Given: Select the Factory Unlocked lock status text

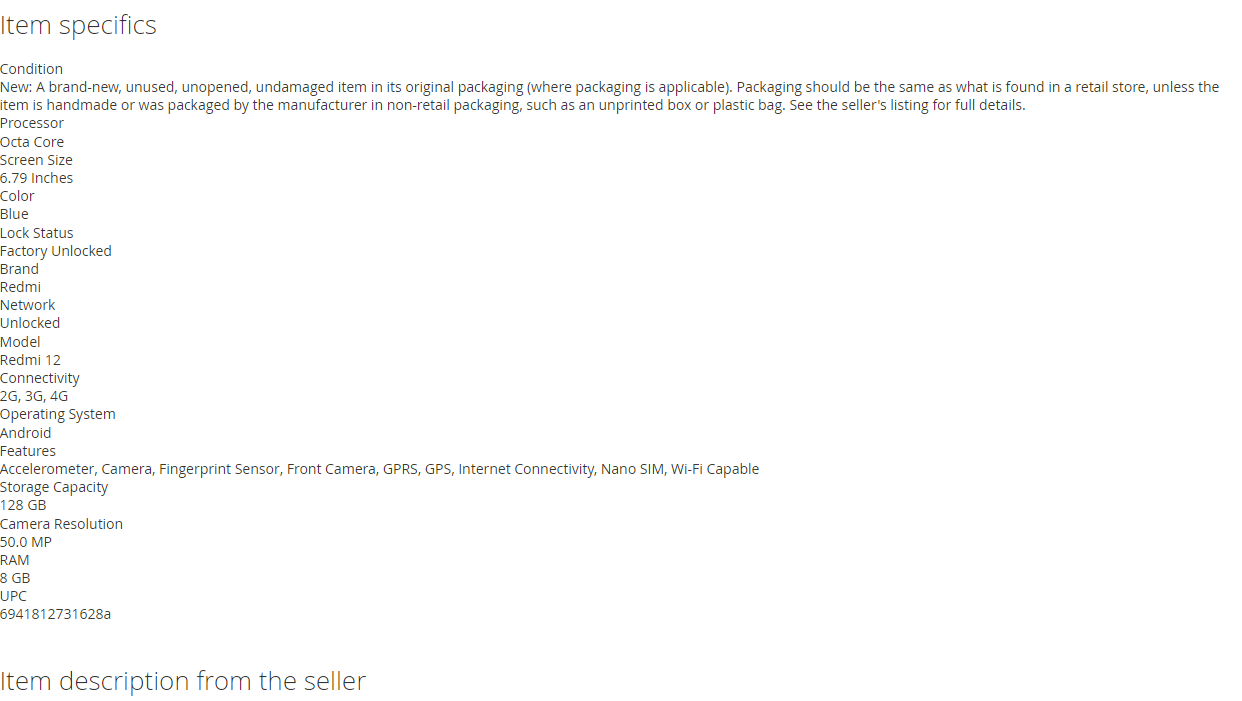Looking at the screenshot, I should click(56, 251).
